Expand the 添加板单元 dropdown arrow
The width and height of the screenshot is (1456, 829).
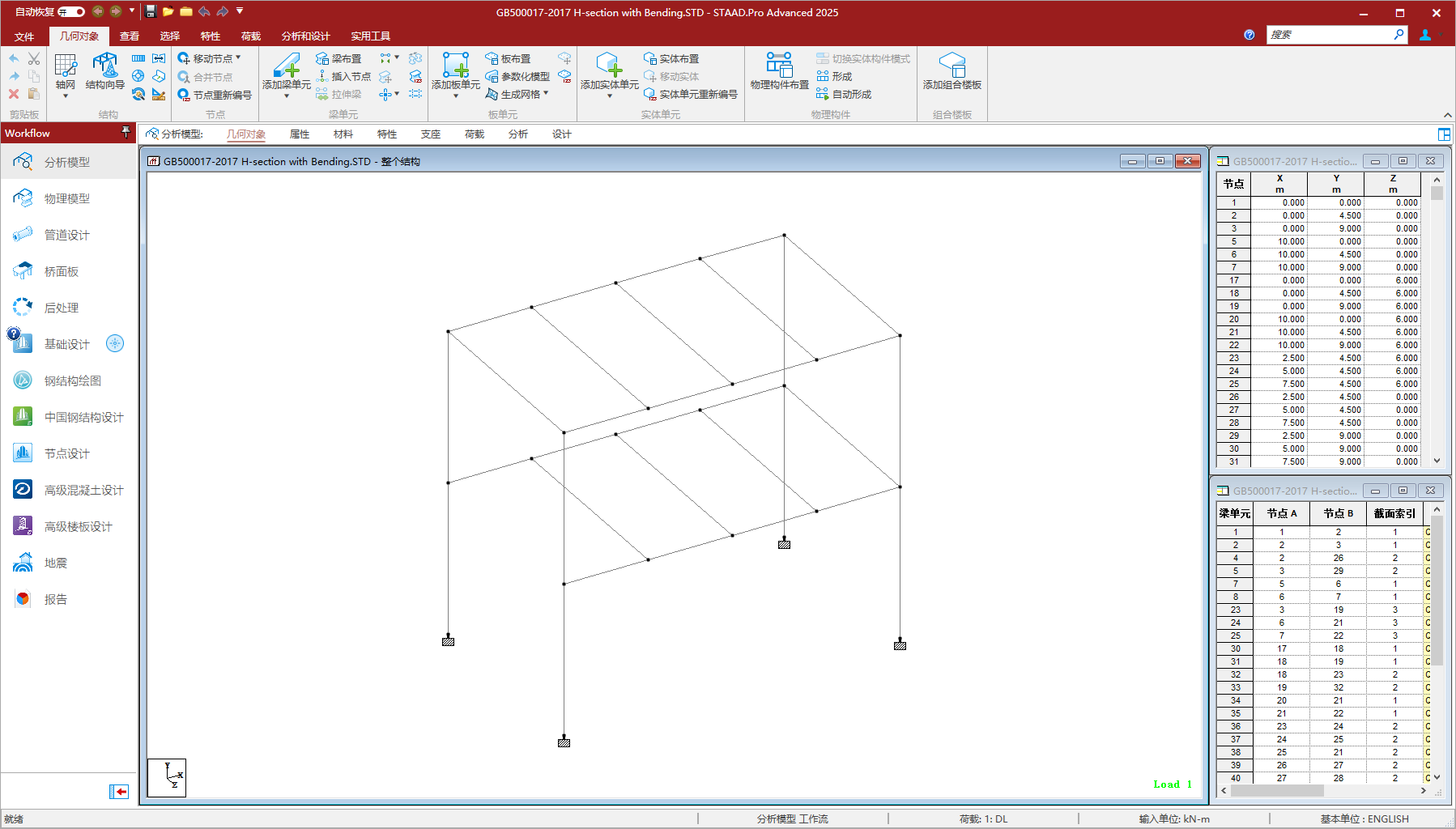[x=456, y=96]
